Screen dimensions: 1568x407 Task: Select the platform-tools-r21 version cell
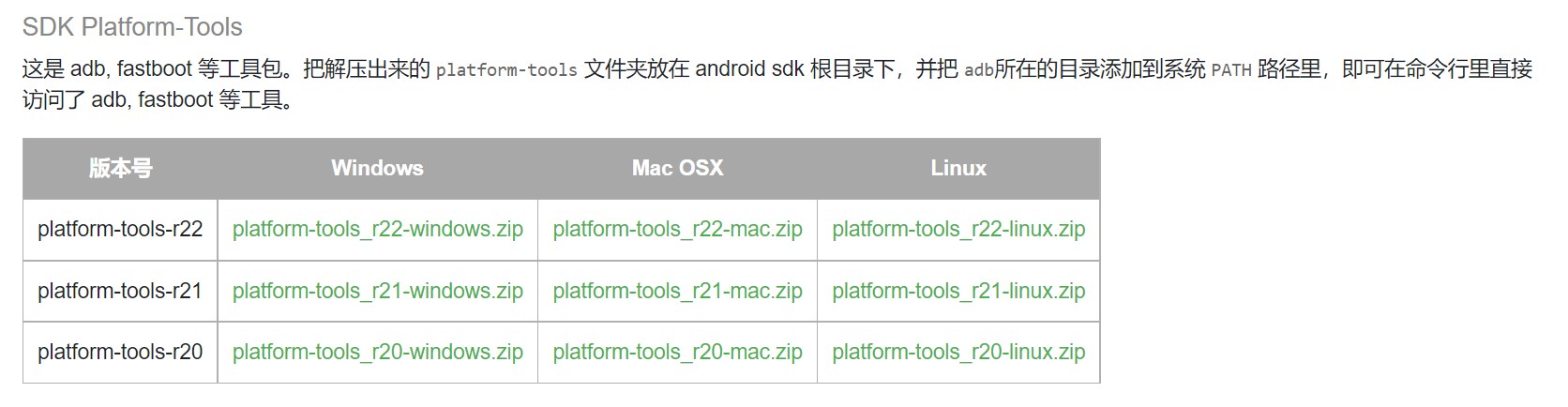[x=120, y=292]
